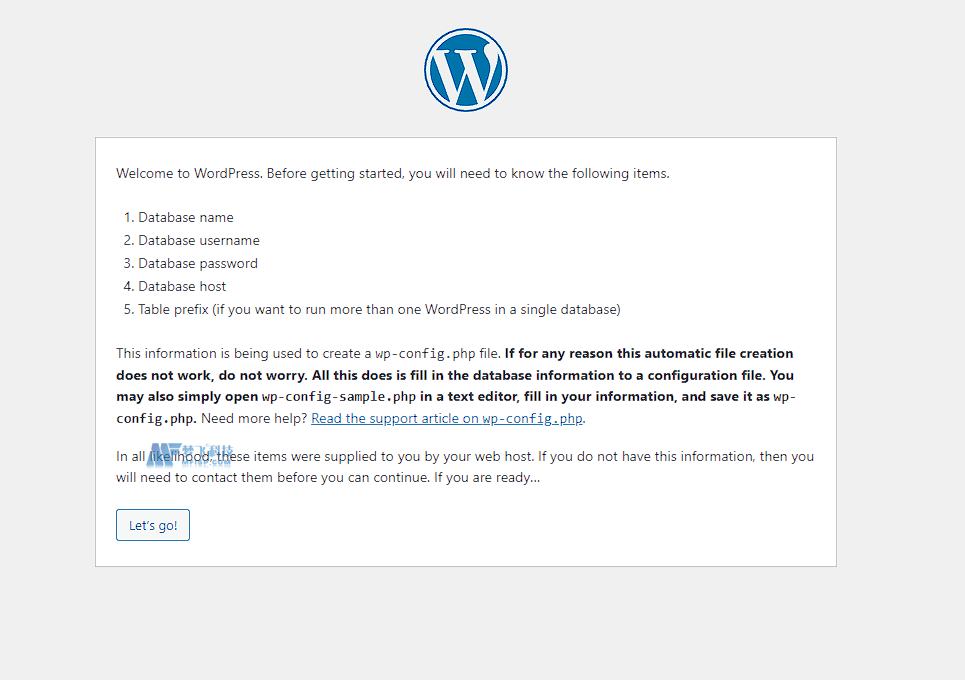Click the 'save it as' bold text
Image resolution: width=965 pixels, height=680 pixels.
click(x=740, y=397)
